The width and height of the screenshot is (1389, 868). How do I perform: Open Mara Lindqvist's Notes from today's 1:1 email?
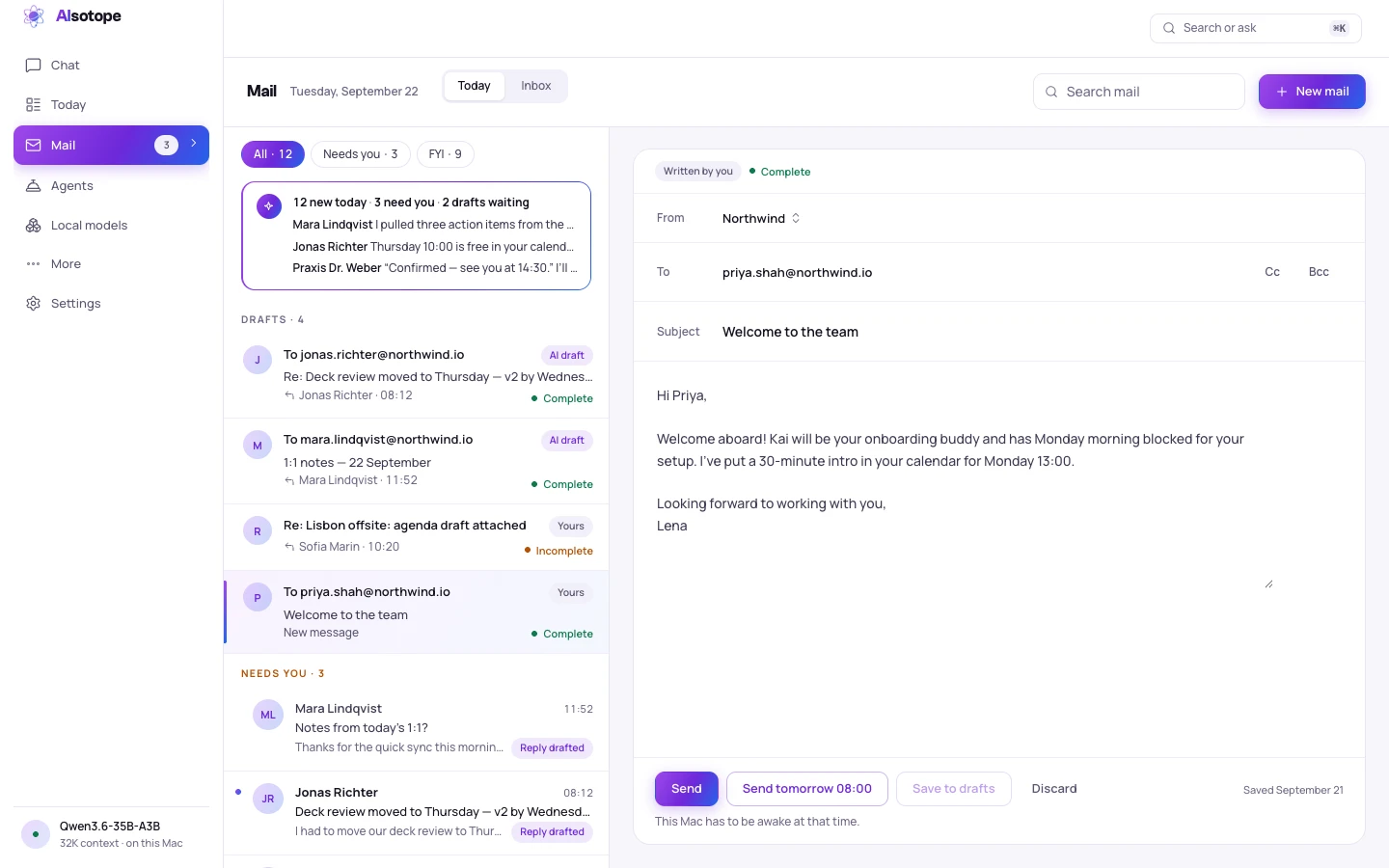tap(417, 728)
